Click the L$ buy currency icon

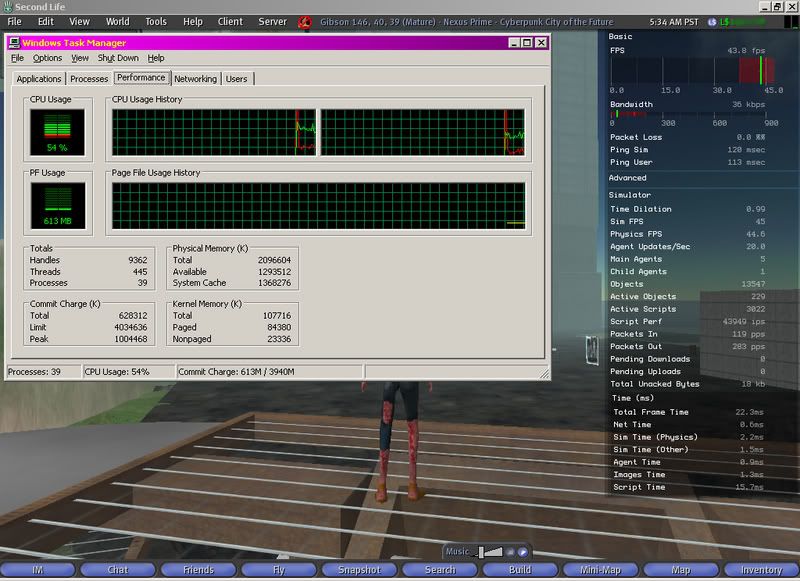pos(712,22)
